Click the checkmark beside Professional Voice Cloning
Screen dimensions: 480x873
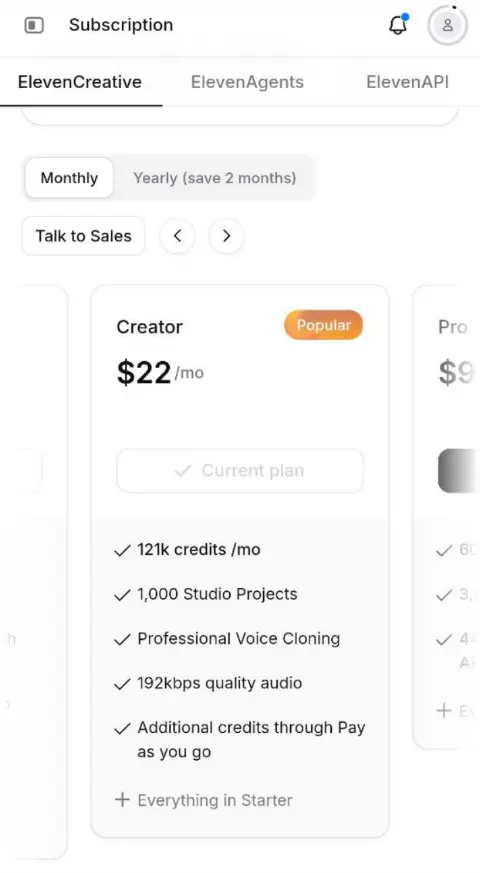coord(122,640)
